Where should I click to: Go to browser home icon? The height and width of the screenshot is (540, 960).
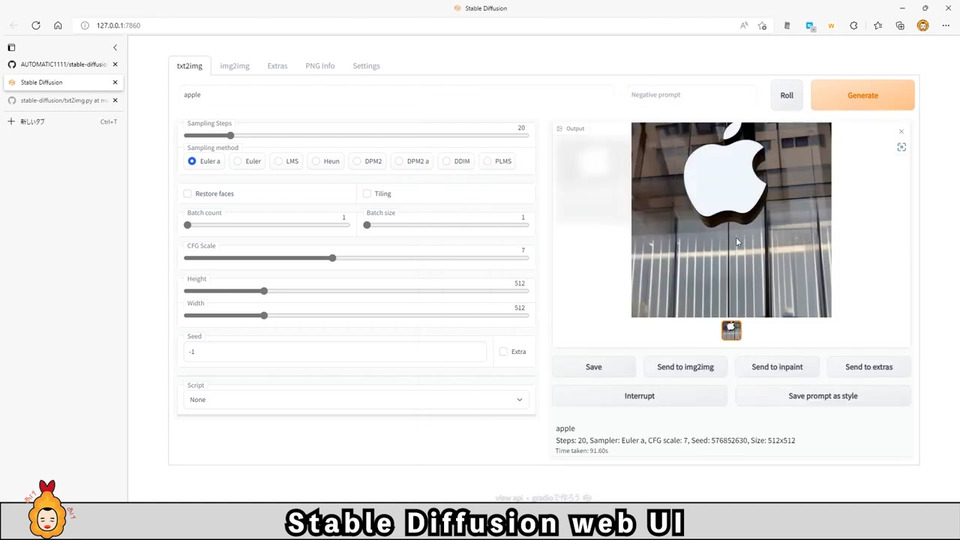(x=58, y=25)
